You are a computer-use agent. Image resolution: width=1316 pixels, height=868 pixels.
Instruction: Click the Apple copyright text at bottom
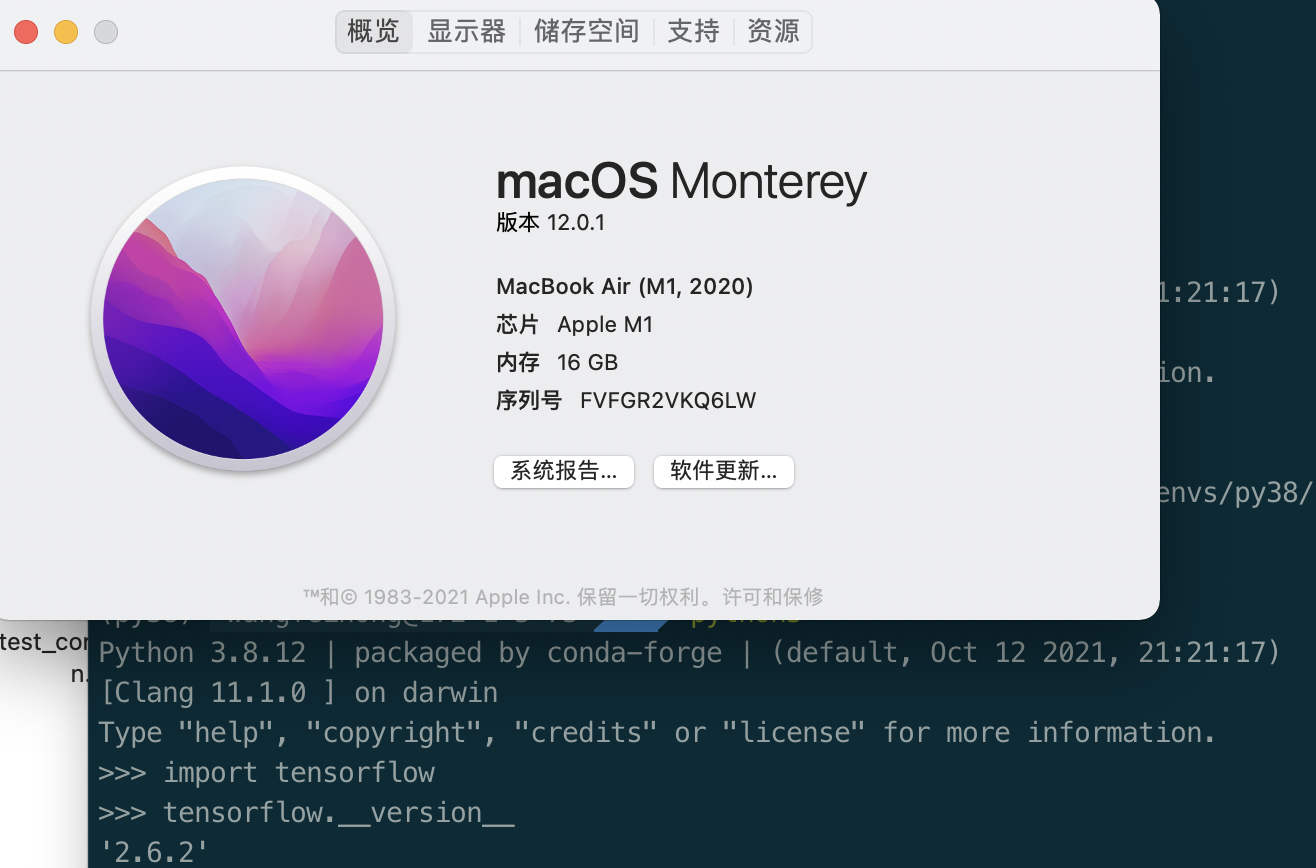(564, 597)
